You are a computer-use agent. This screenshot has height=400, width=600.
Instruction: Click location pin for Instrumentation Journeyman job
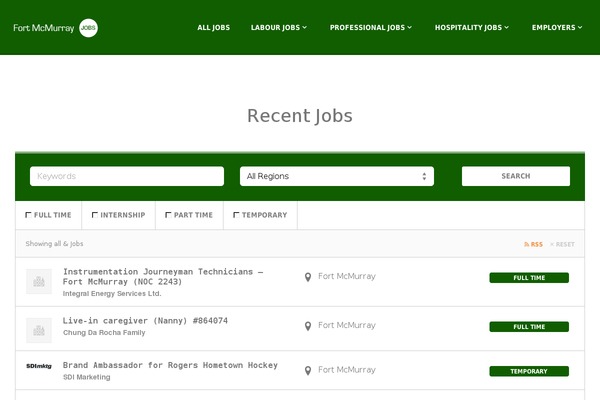pyautogui.click(x=308, y=277)
